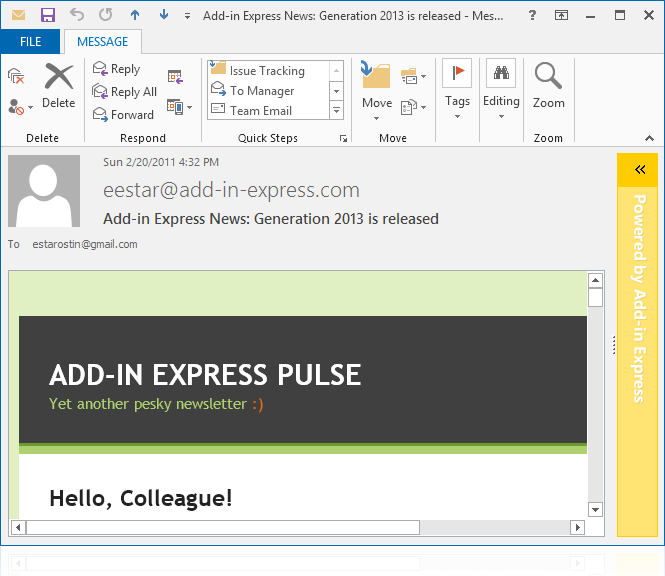Open the Junk dropdown
The image size is (665, 576).
click(20, 107)
